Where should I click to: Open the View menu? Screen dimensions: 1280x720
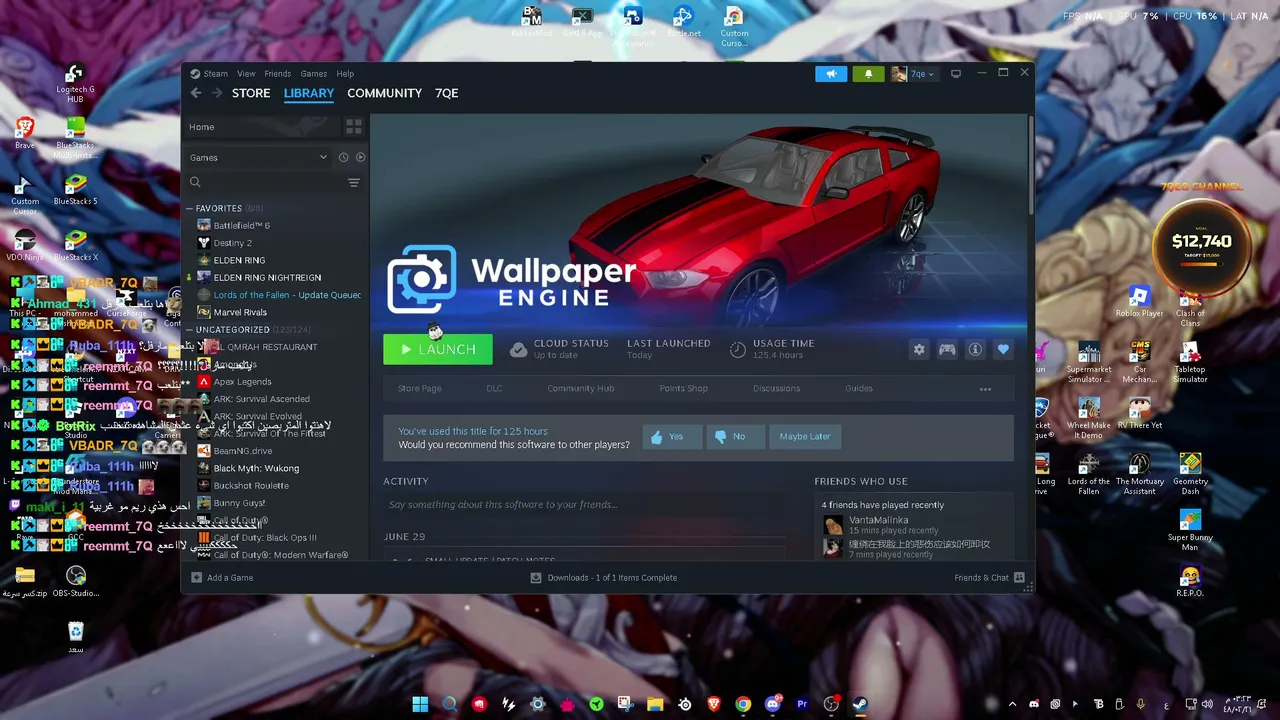[x=246, y=74]
